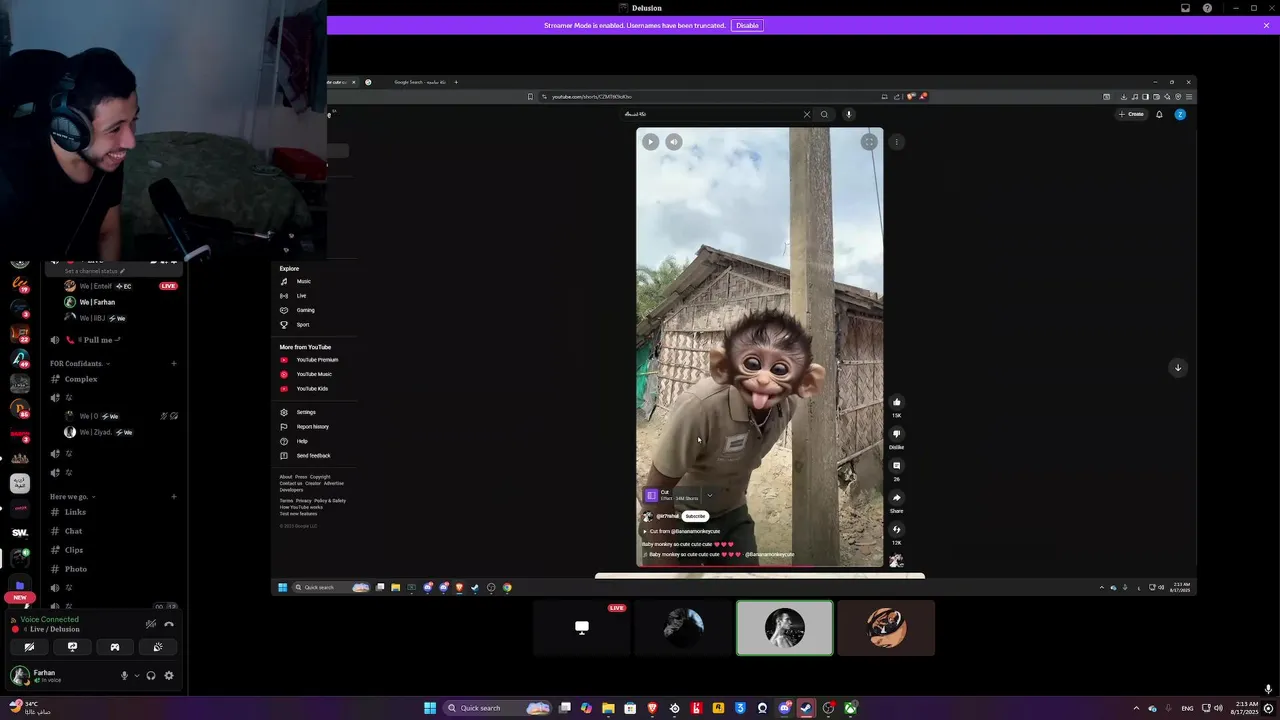
Task: Dislike the Short with thumbs down
Action: point(896,434)
